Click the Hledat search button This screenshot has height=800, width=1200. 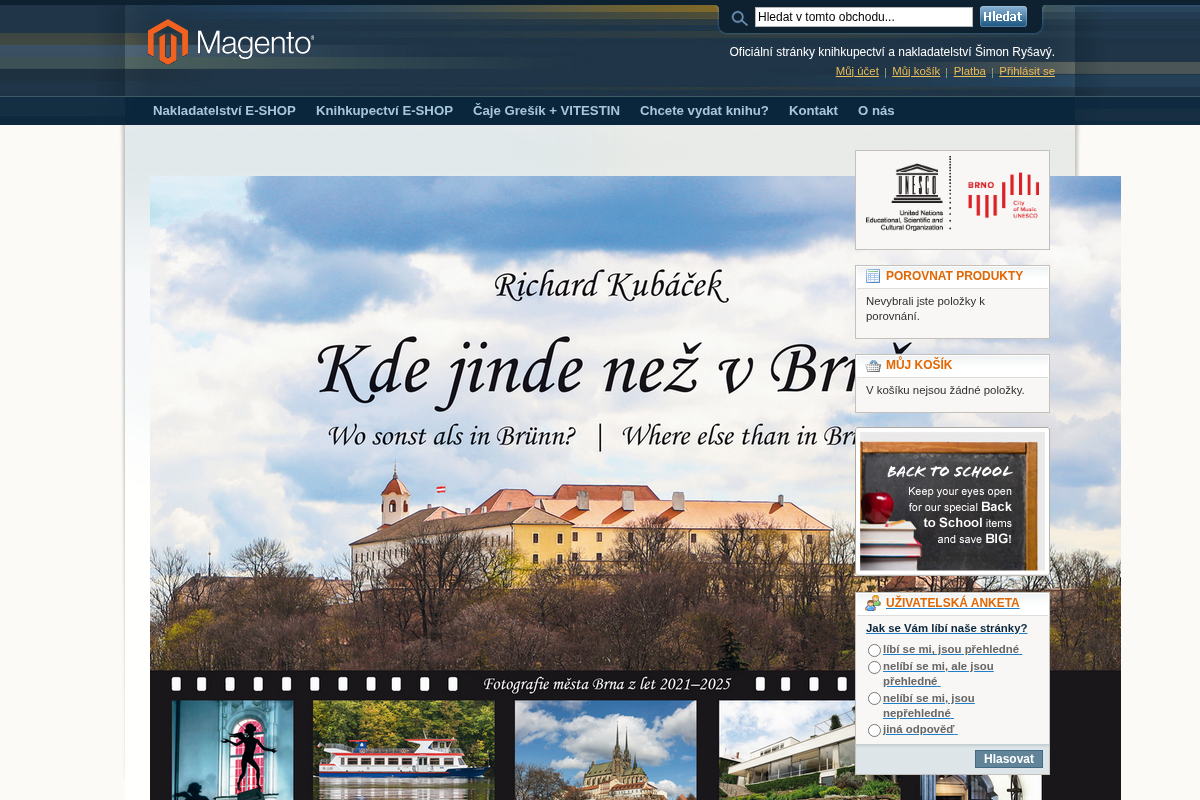(1003, 17)
